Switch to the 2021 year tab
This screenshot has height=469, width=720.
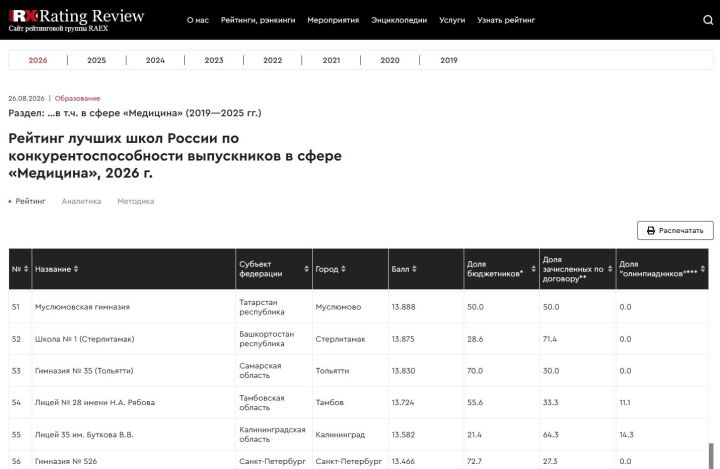point(332,60)
